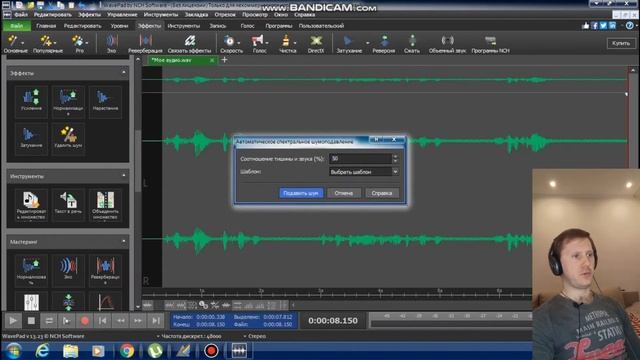Open the Выбрать шаблон preset dropdown
The width and height of the screenshot is (640, 360).
(x=364, y=172)
